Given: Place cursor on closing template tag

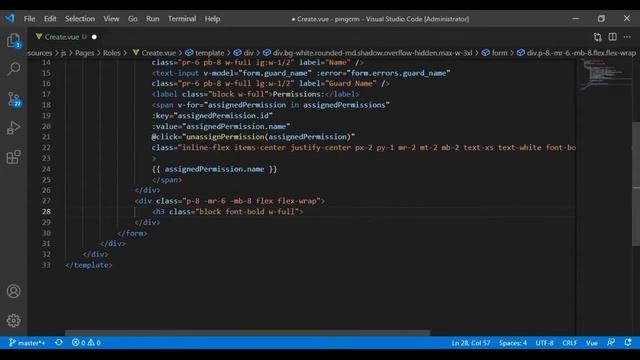Looking at the screenshot, I should pos(89,265).
